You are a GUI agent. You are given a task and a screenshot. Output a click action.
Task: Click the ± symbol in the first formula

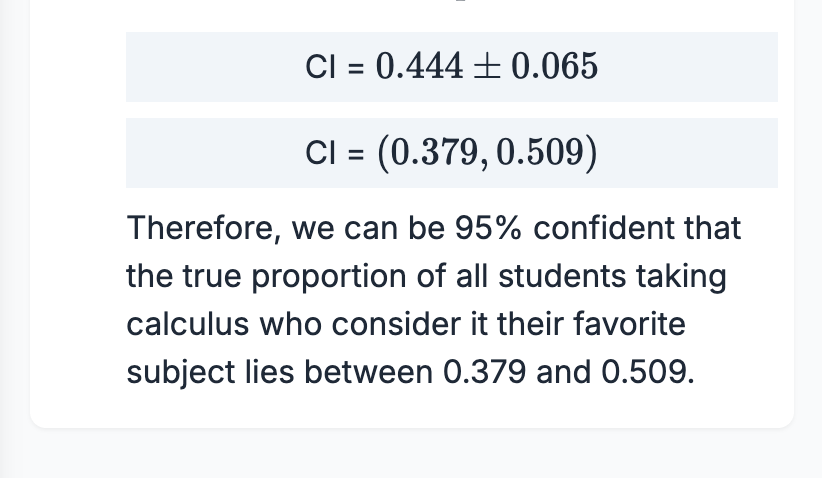click(487, 67)
